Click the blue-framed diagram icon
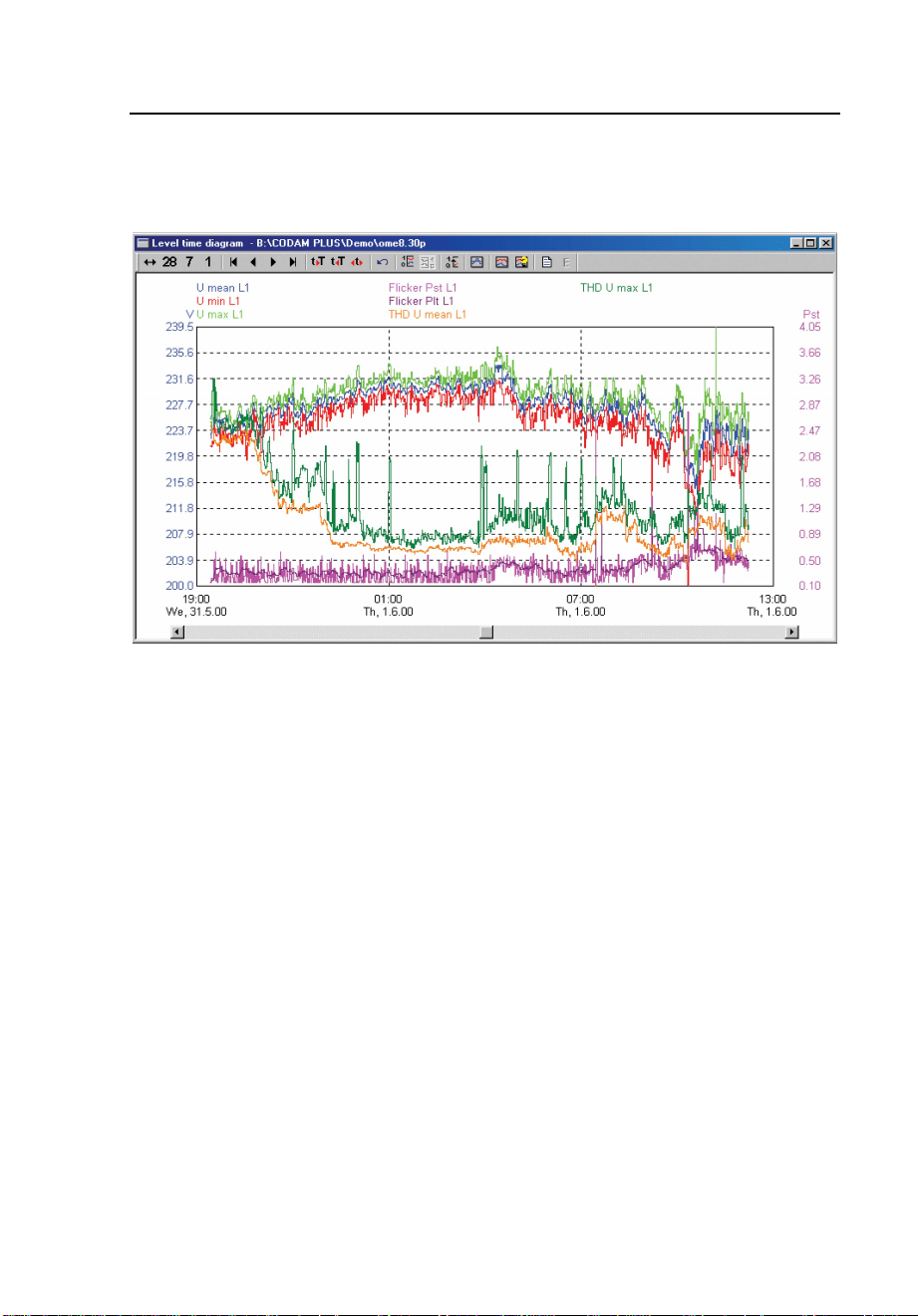Viewport: 918px width, 1316px height. (x=477, y=262)
